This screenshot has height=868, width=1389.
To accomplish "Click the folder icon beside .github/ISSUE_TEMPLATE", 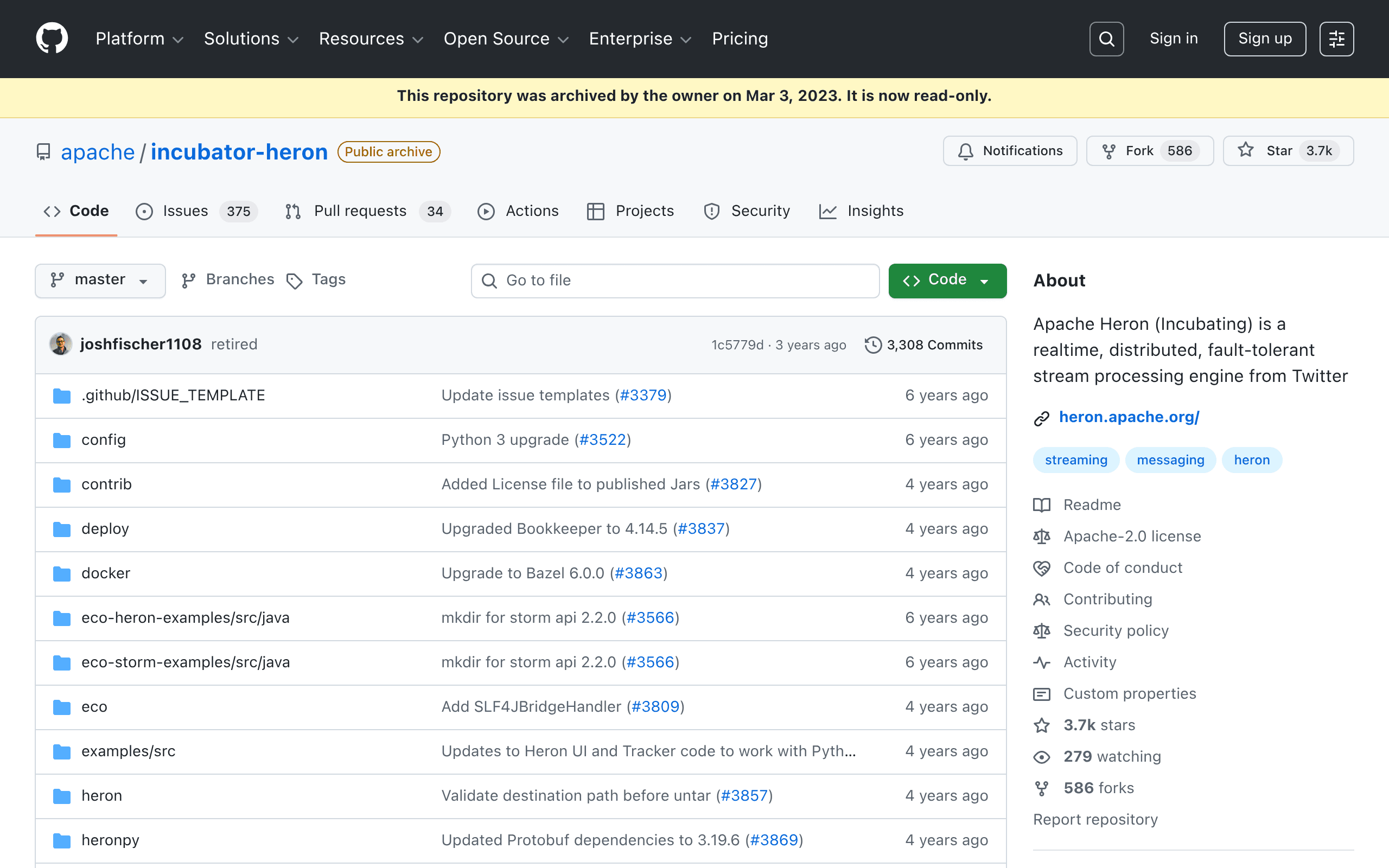I will click(61, 395).
